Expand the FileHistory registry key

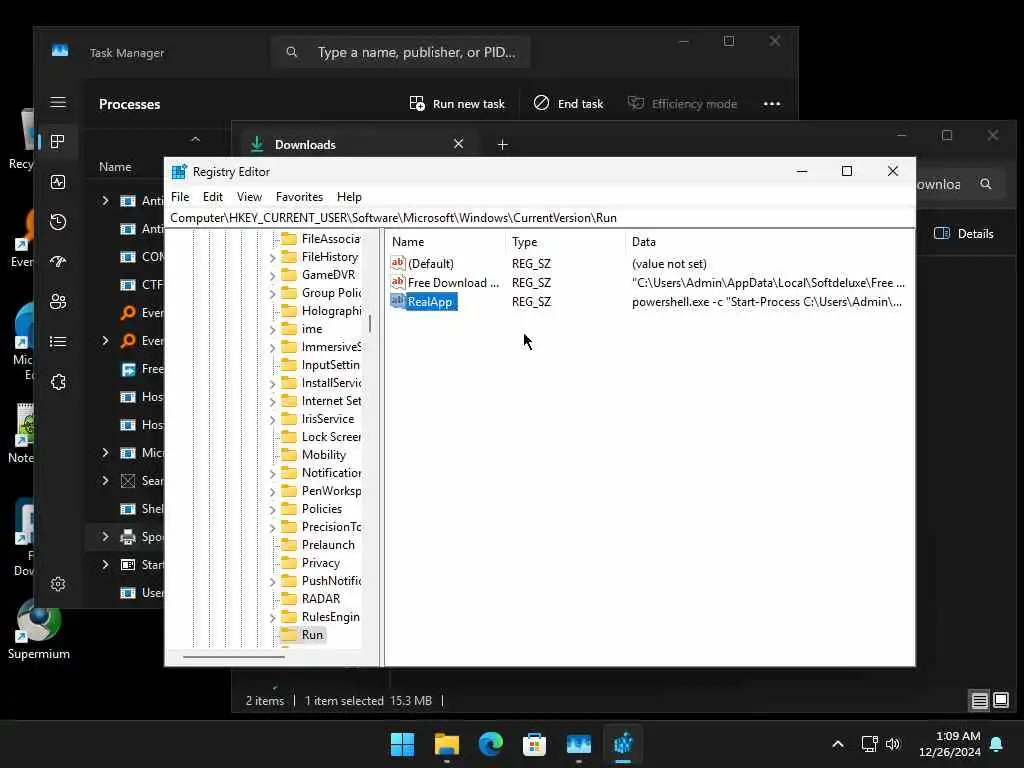(272, 258)
